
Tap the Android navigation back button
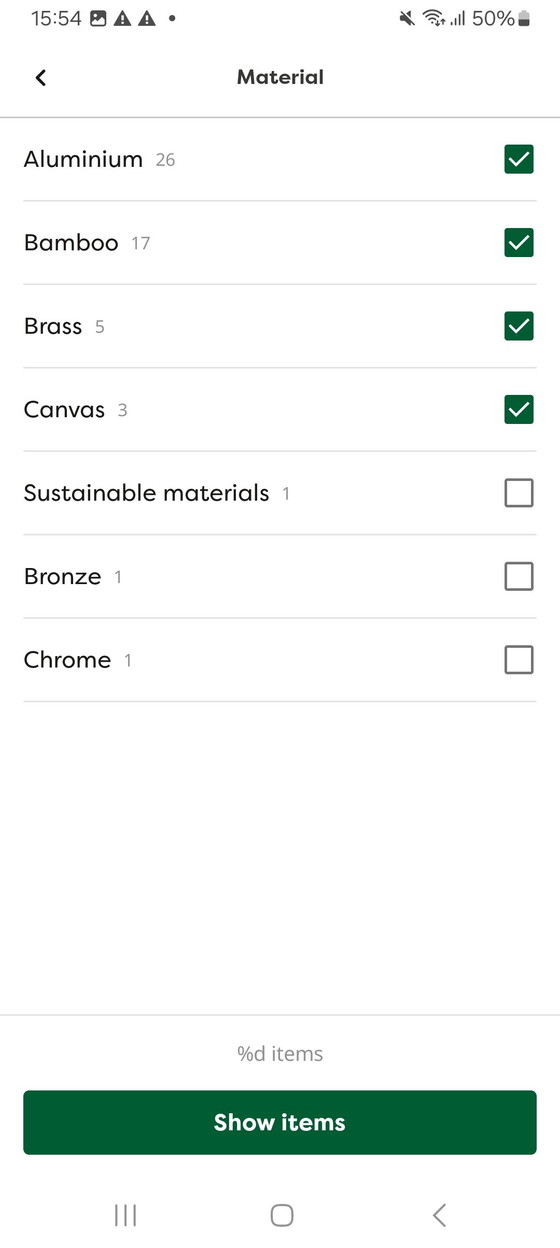[x=439, y=1215]
